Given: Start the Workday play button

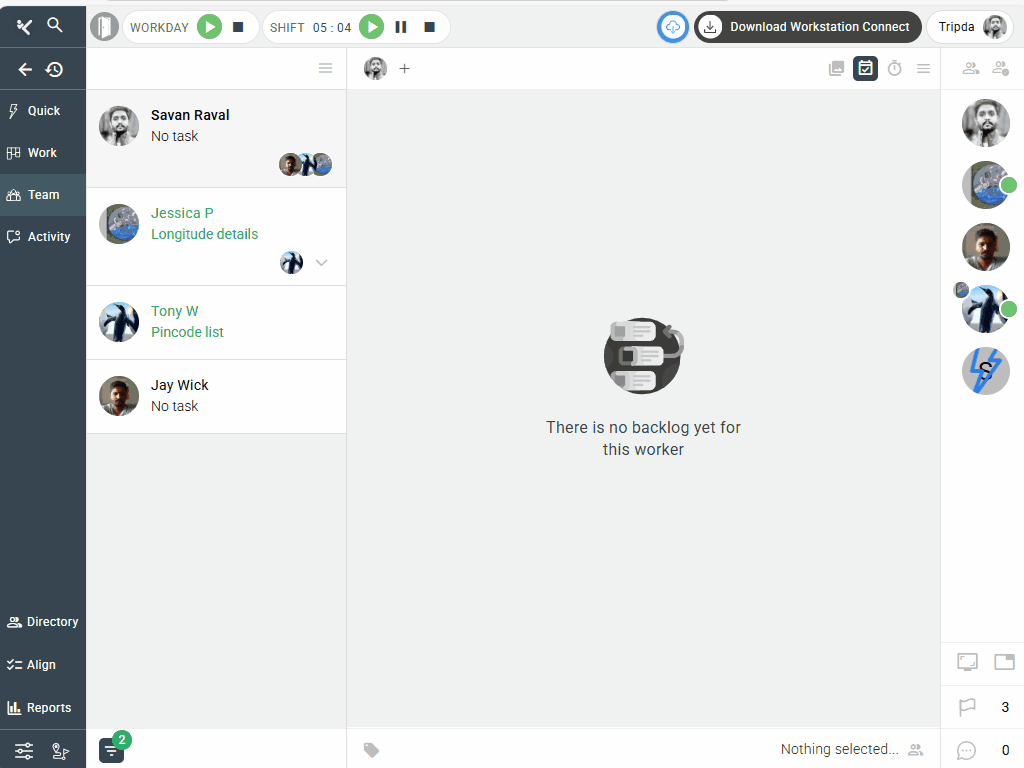Looking at the screenshot, I should [209, 27].
